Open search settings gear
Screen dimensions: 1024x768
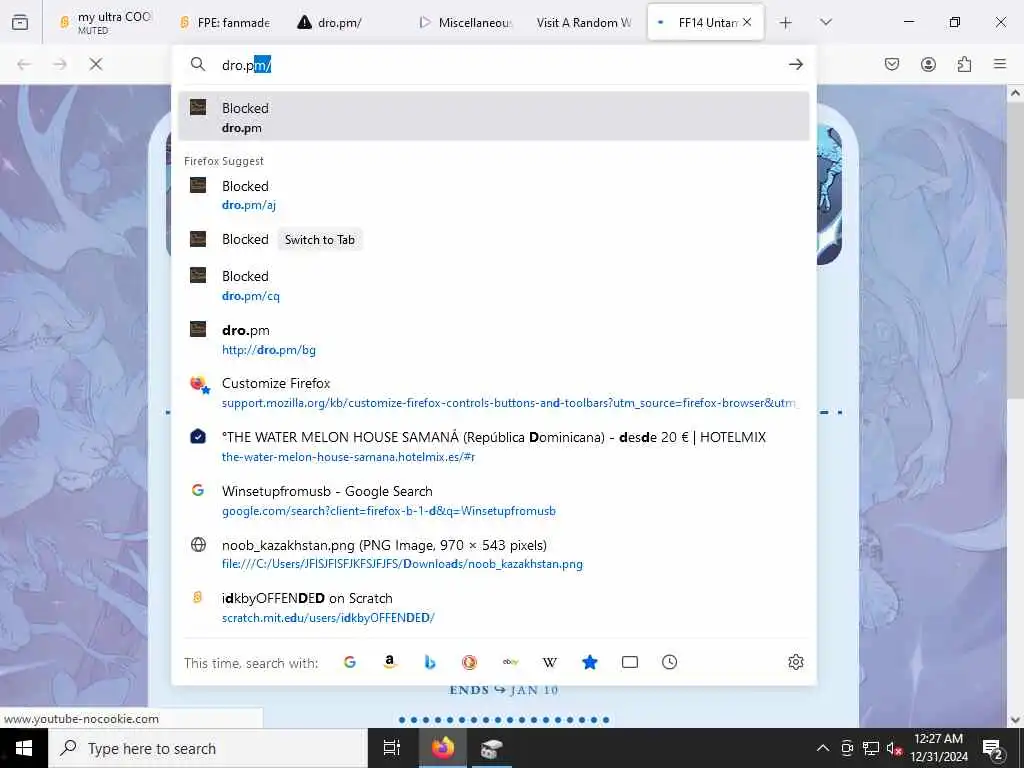(795, 662)
